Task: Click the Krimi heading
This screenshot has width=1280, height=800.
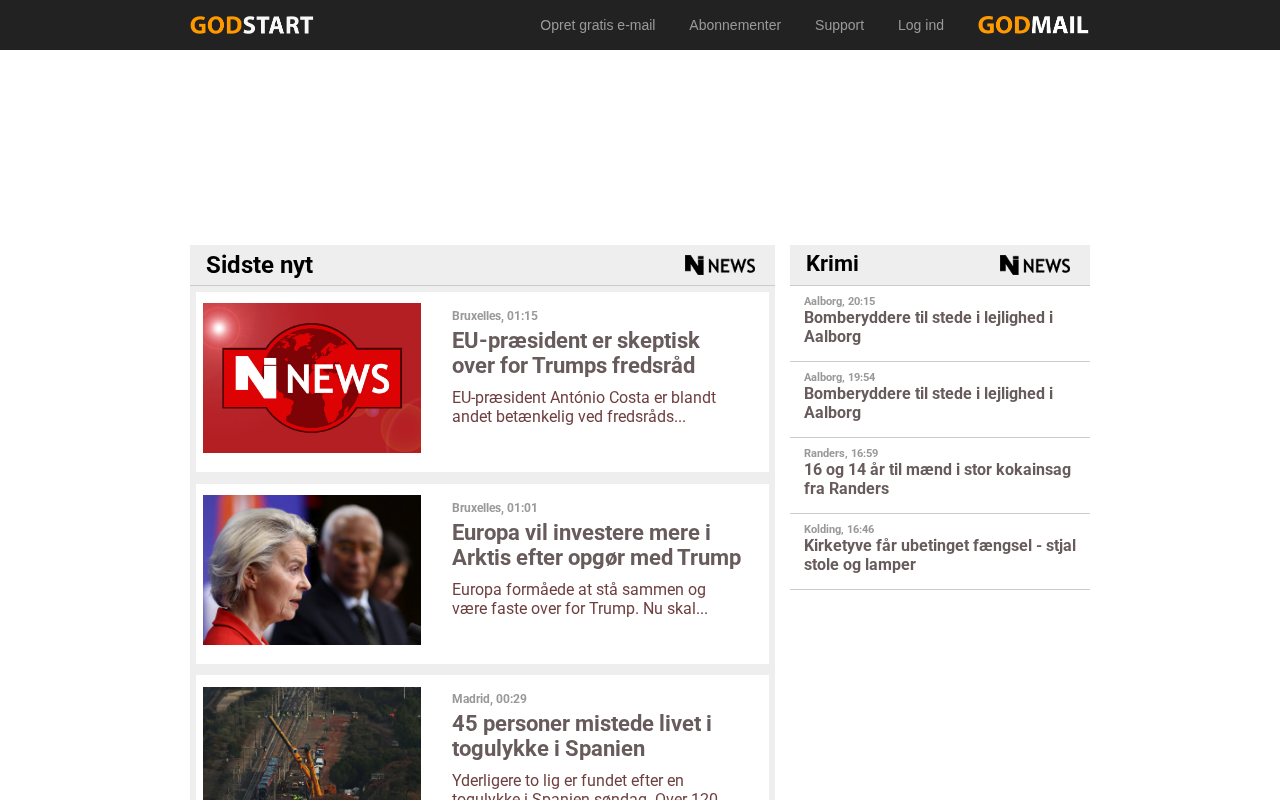Action: pos(832,264)
